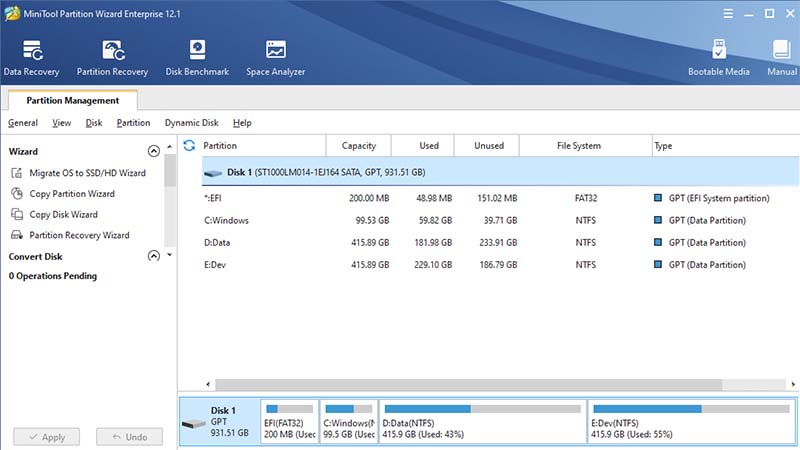Select the Disk 1 header row
Viewport: 800px width, 450px height.
pyautogui.click(x=501, y=172)
